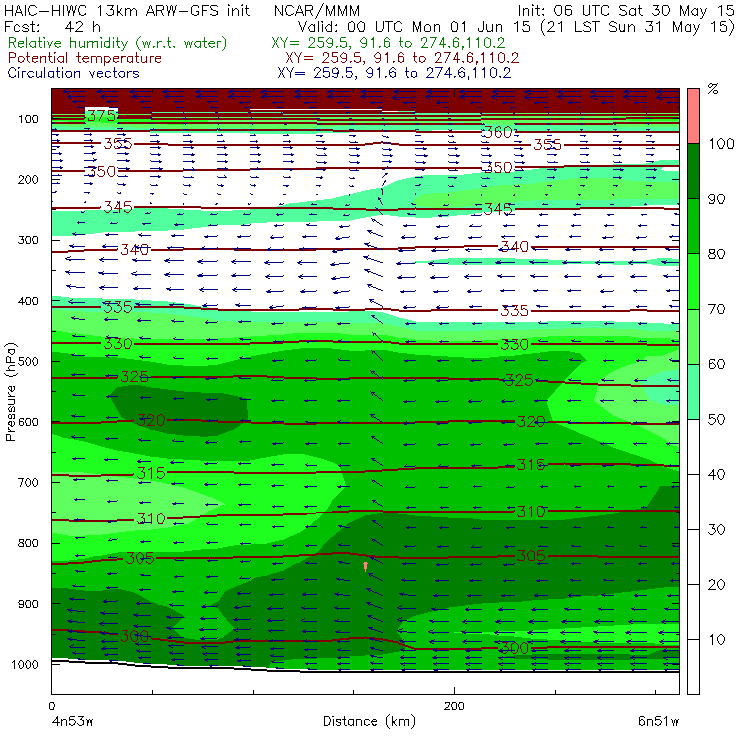This screenshot has width=740, height=740.
Task: Click the '0' distance tick label
Action: [x=52, y=706]
